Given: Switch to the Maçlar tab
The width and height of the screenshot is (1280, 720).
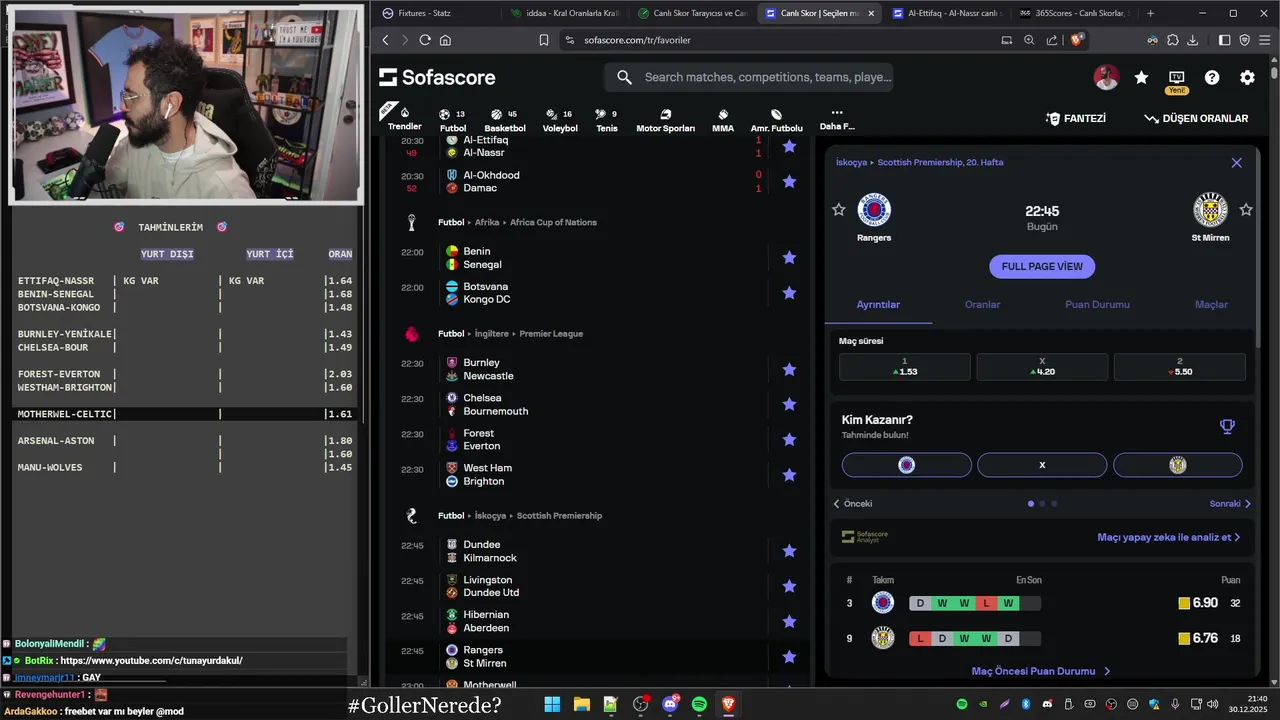Looking at the screenshot, I should point(1211,305).
